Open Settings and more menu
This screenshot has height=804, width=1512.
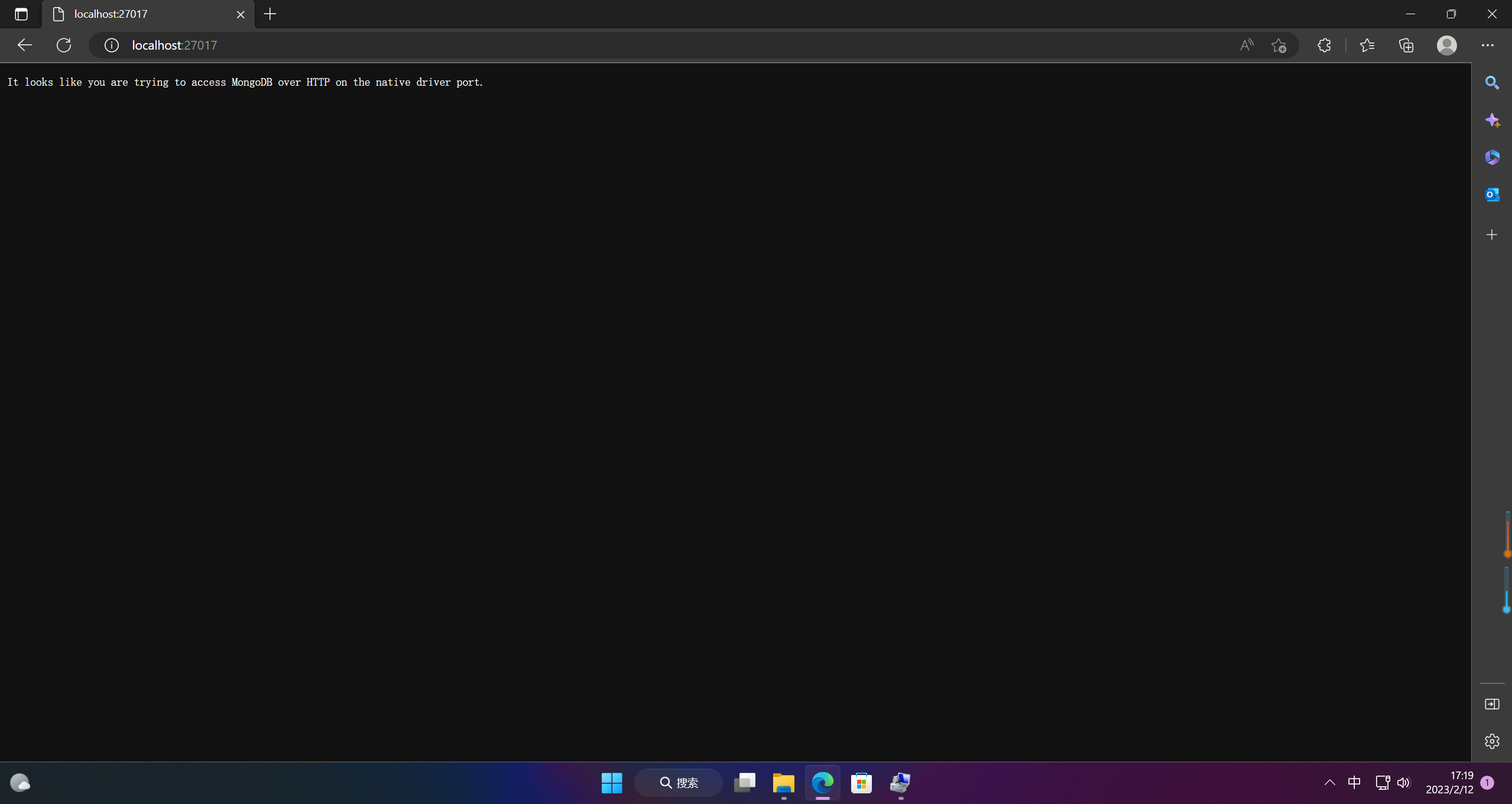click(x=1487, y=45)
